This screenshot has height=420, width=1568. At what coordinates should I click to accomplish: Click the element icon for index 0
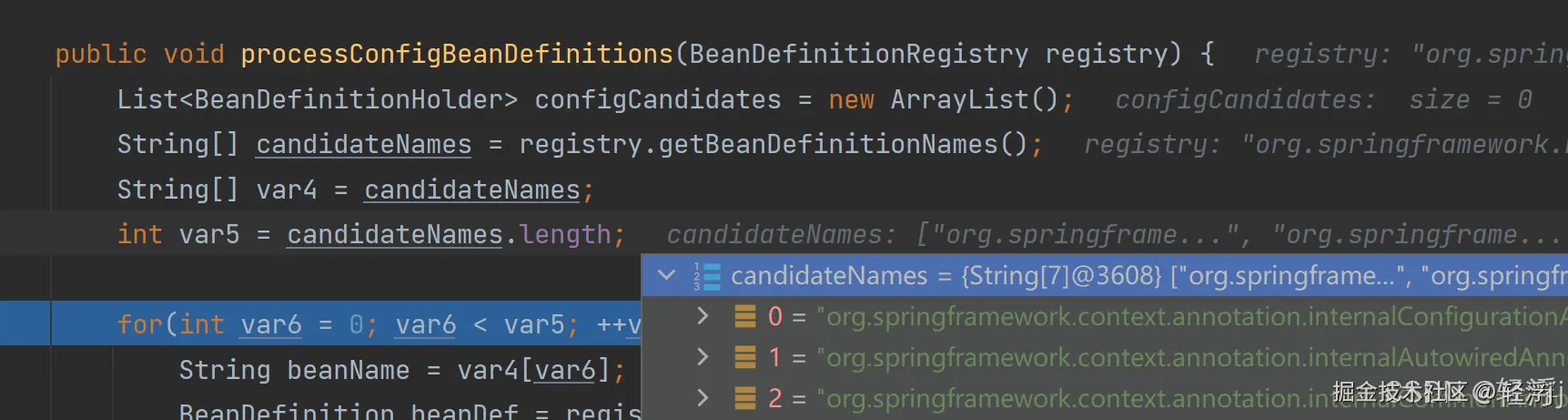[x=745, y=316]
